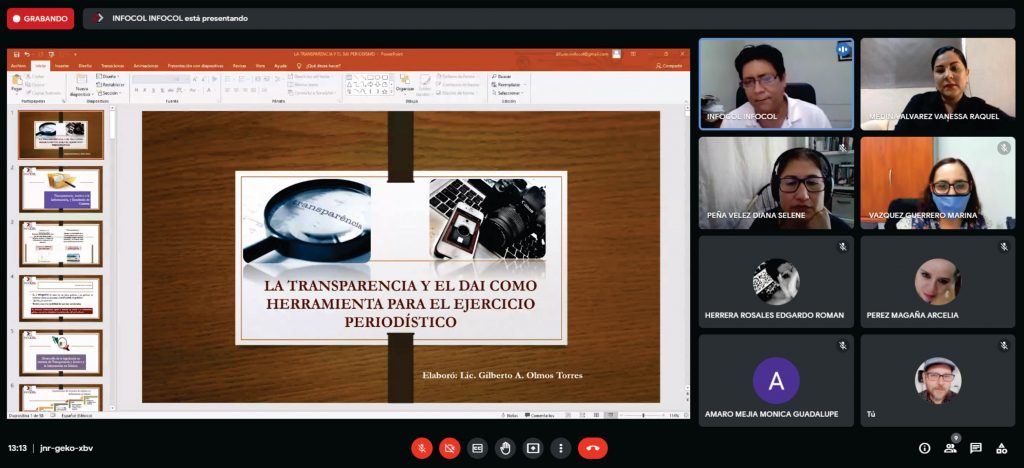
Task: Click the red GRABANDO recording indicator
Action: tap(41, 18)
